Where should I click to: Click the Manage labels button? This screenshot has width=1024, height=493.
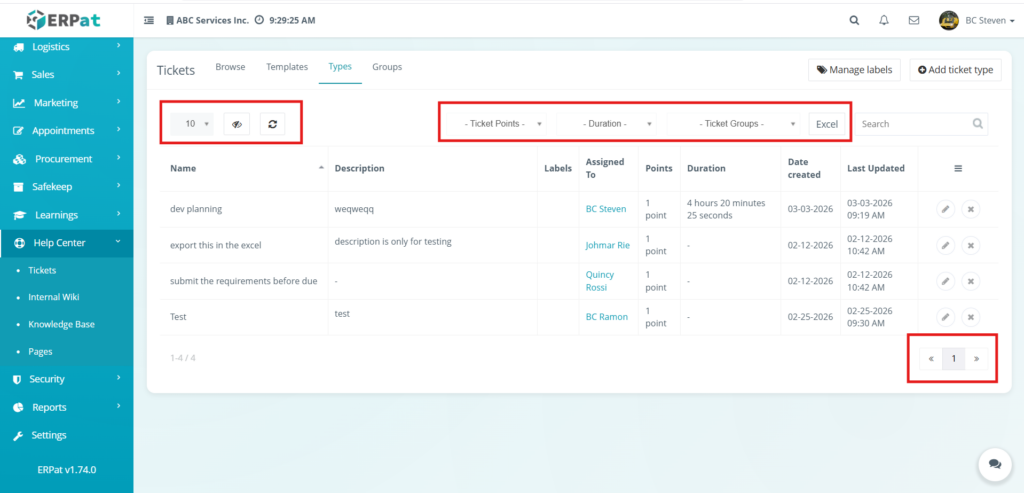tap(854, 70)
